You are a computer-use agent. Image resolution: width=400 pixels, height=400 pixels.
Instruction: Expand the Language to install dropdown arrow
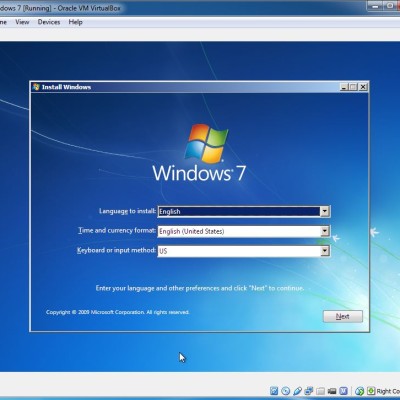(x=325, y=211)
